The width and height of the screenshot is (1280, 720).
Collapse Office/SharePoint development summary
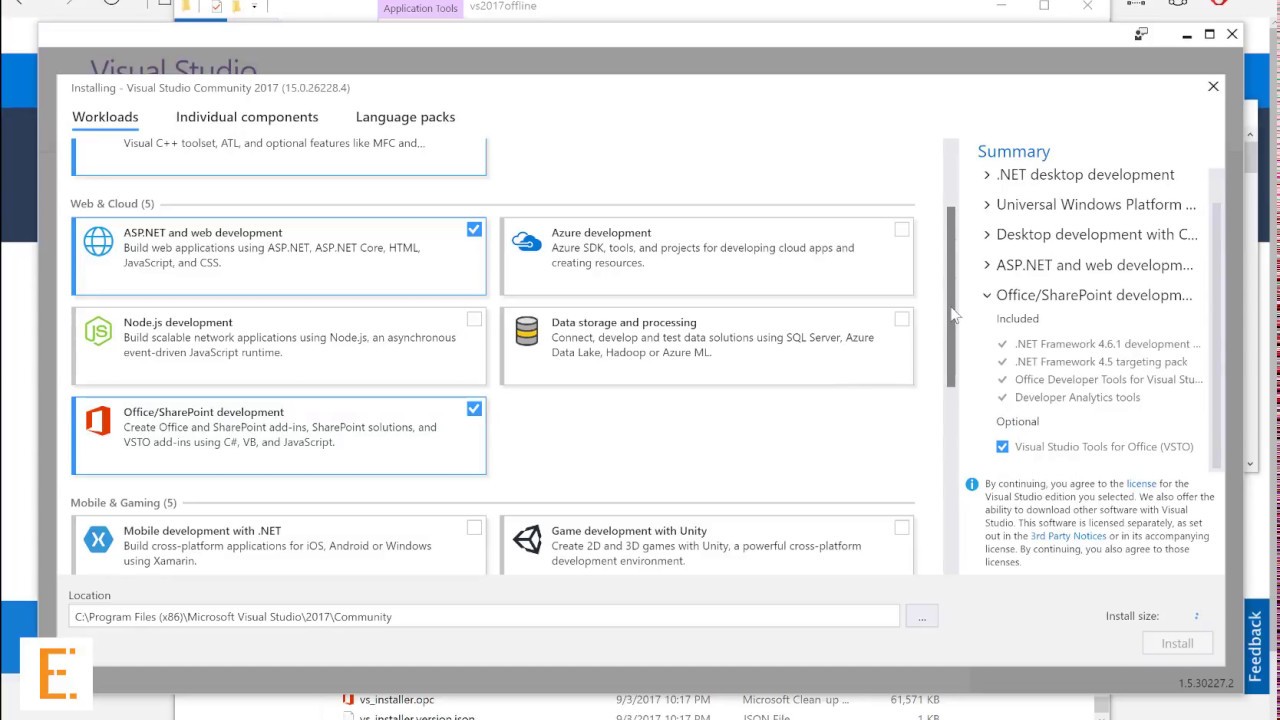(987, 295)
